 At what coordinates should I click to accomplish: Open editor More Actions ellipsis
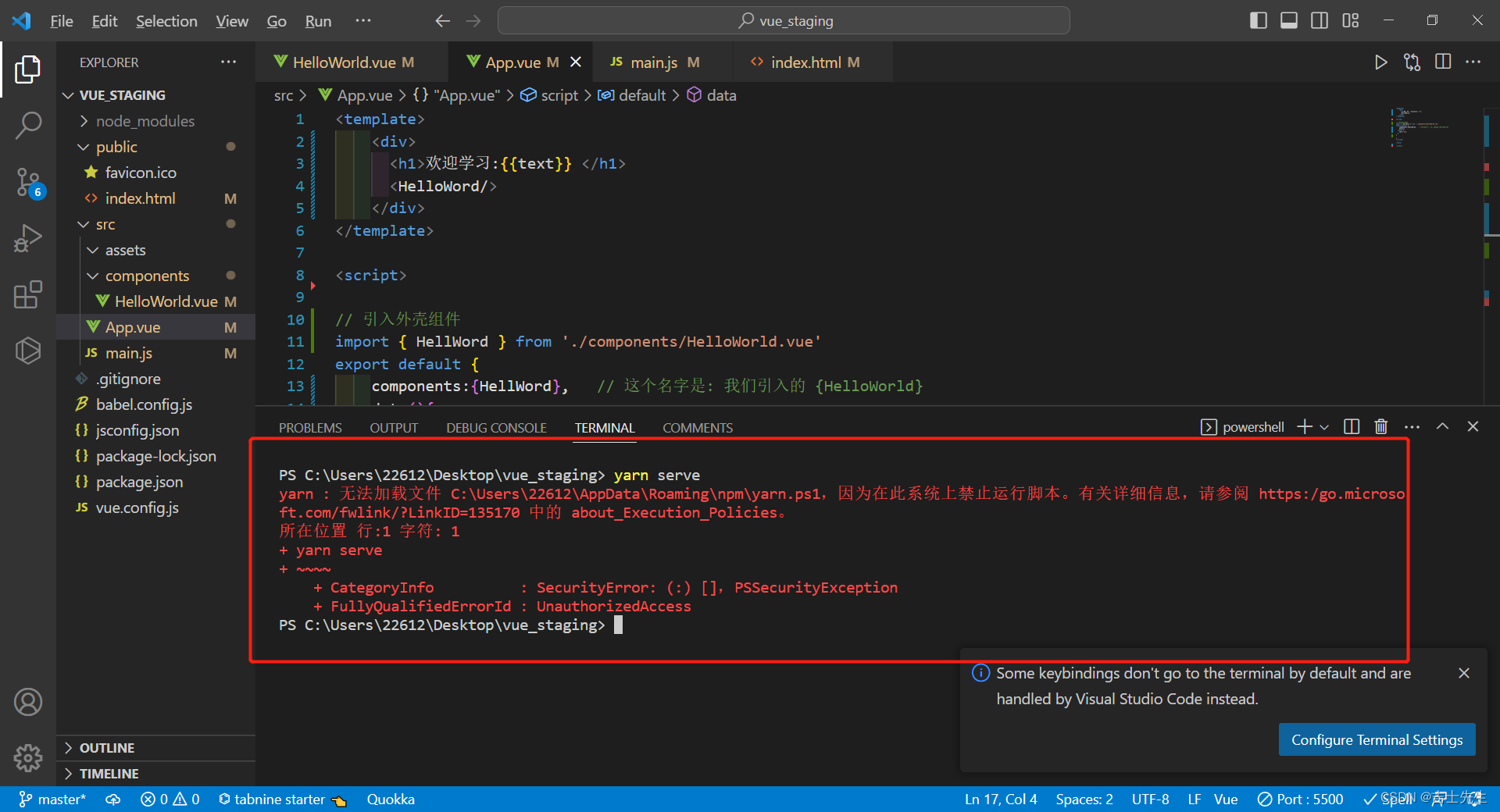click(1473, 62)
